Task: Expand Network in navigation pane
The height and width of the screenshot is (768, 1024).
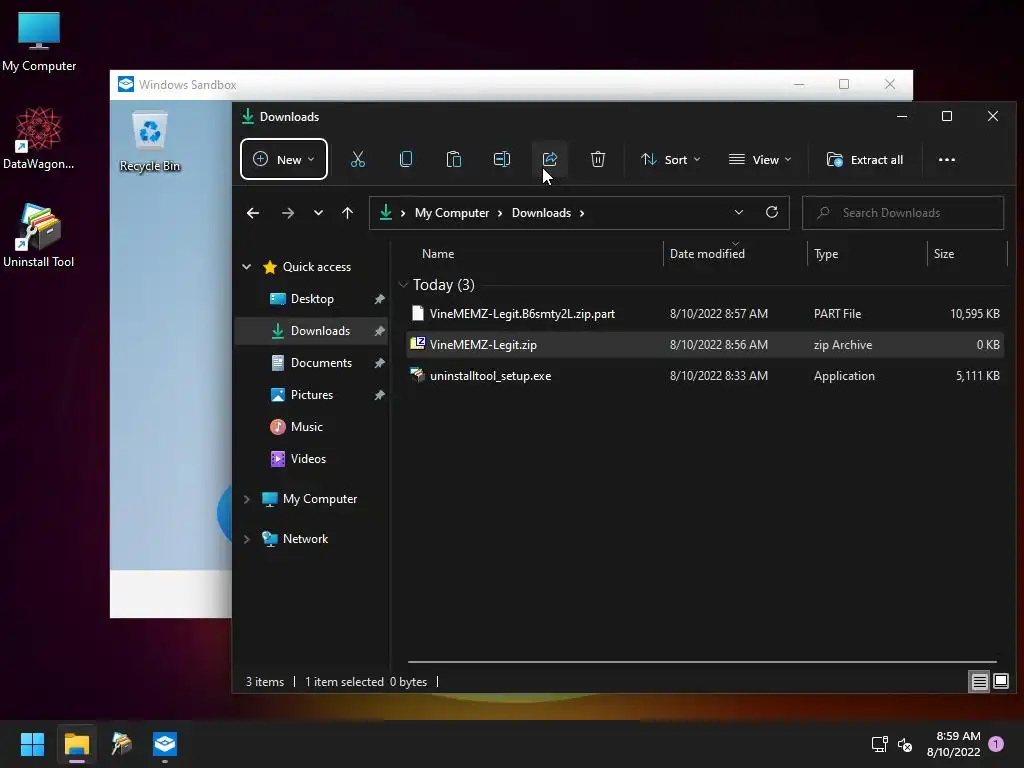Action: (247, 539)
